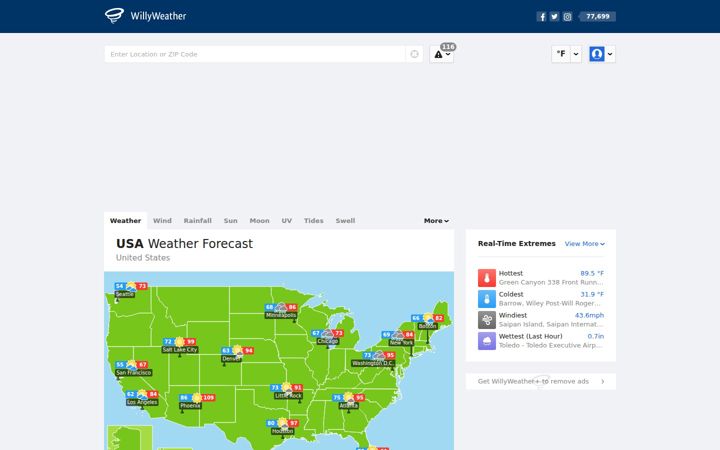The height and width of the screenshot is (450, 720).
Task: Select Boston weather icon on map
Action: tap(428, 318)
